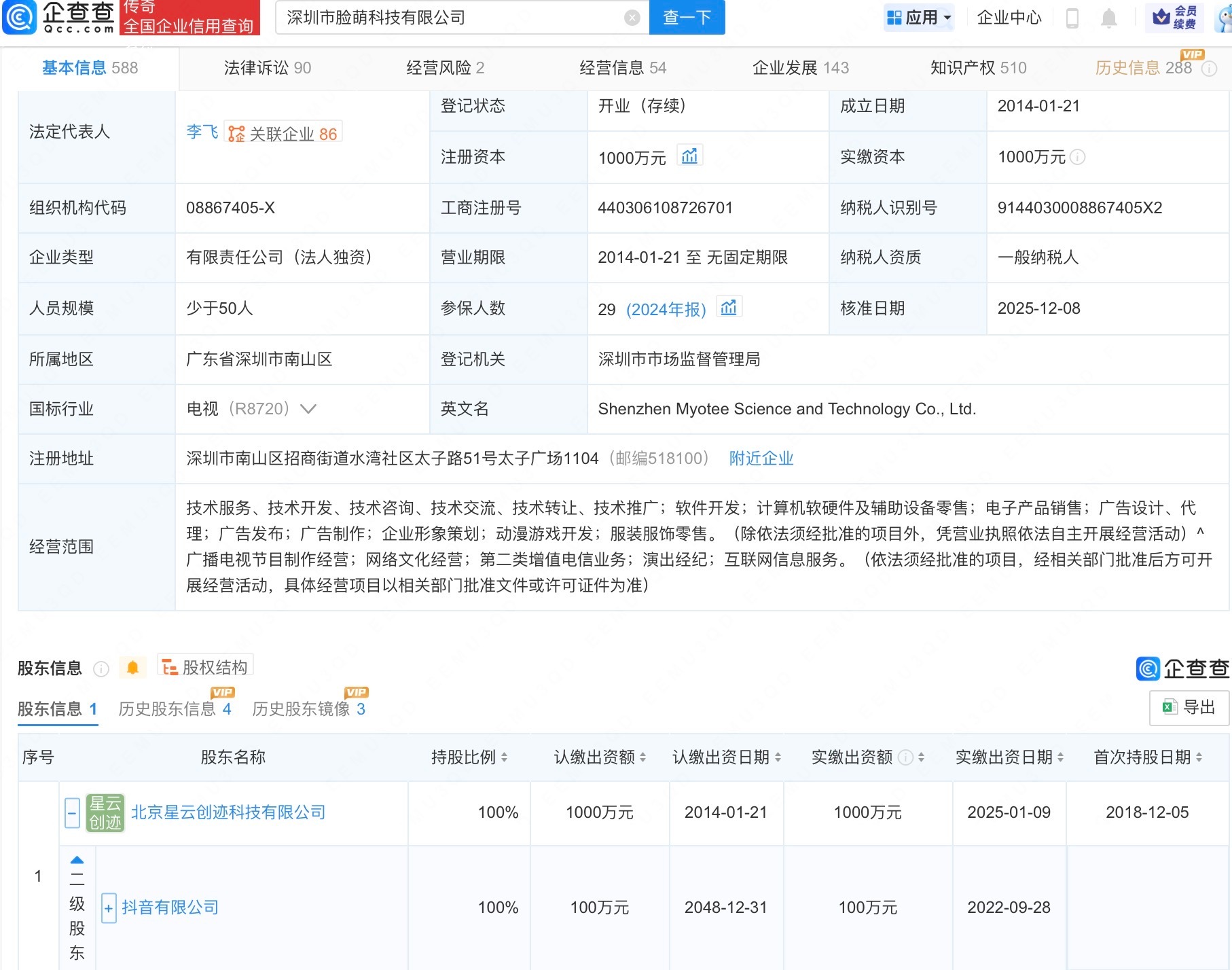Click the monitoring bell beside 股东信息
The width and height of the screenshot is (1232, 970).
133,667
